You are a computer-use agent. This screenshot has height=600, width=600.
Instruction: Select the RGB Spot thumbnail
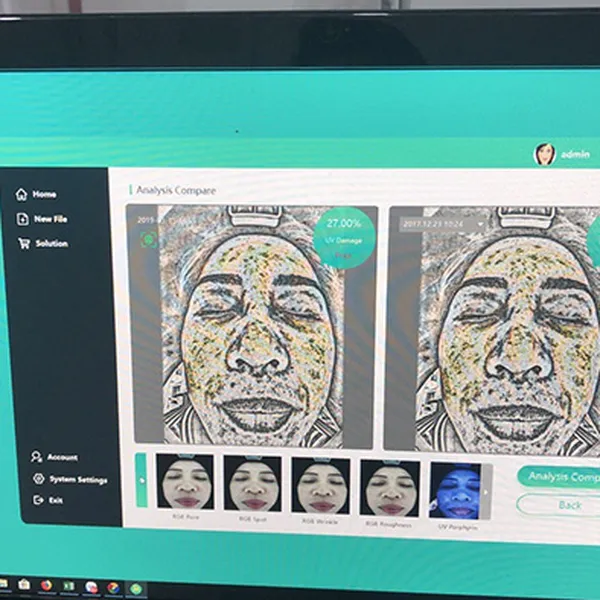click(x=253, y=484)
